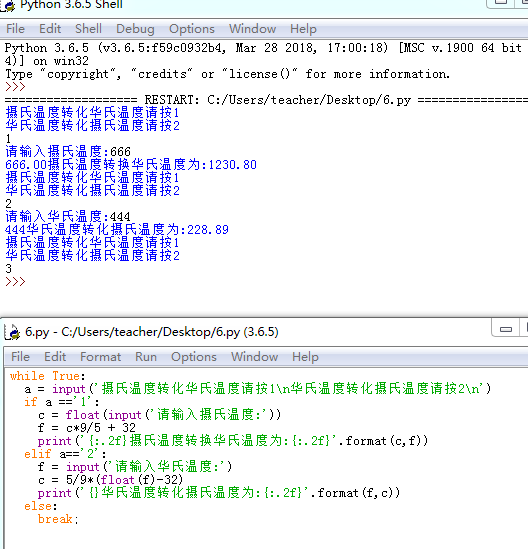
Task: Click the 'f = c*9/5 + 32' code line
Action: point(87,428)
